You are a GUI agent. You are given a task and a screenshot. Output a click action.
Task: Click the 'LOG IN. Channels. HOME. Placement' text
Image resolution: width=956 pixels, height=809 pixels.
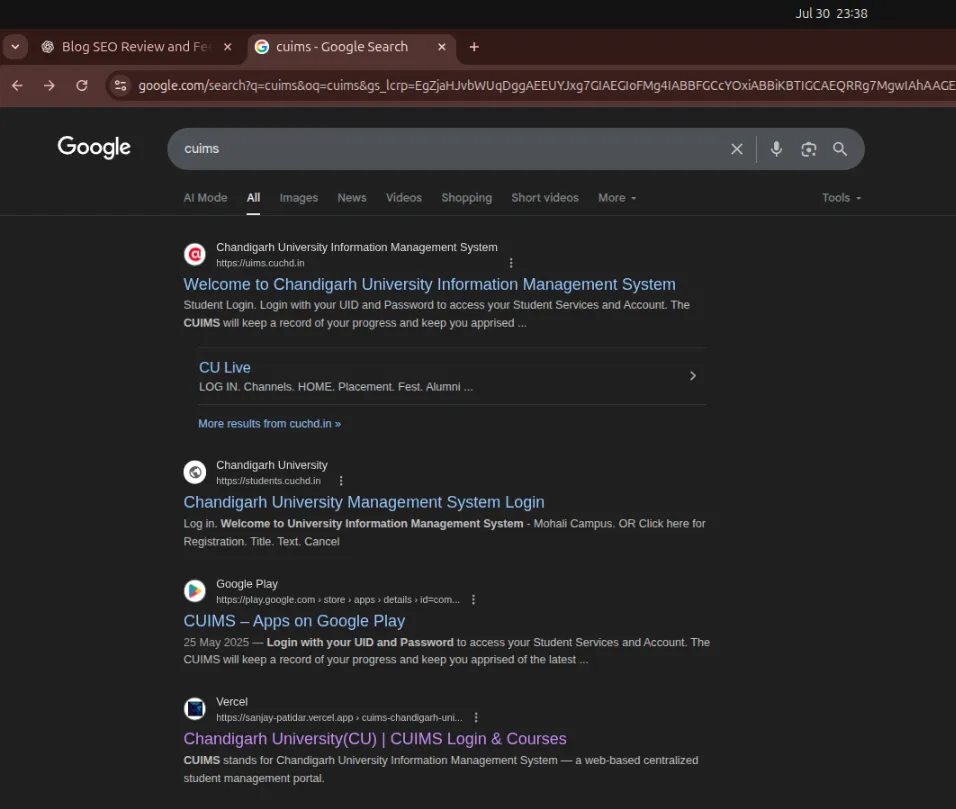335,387
